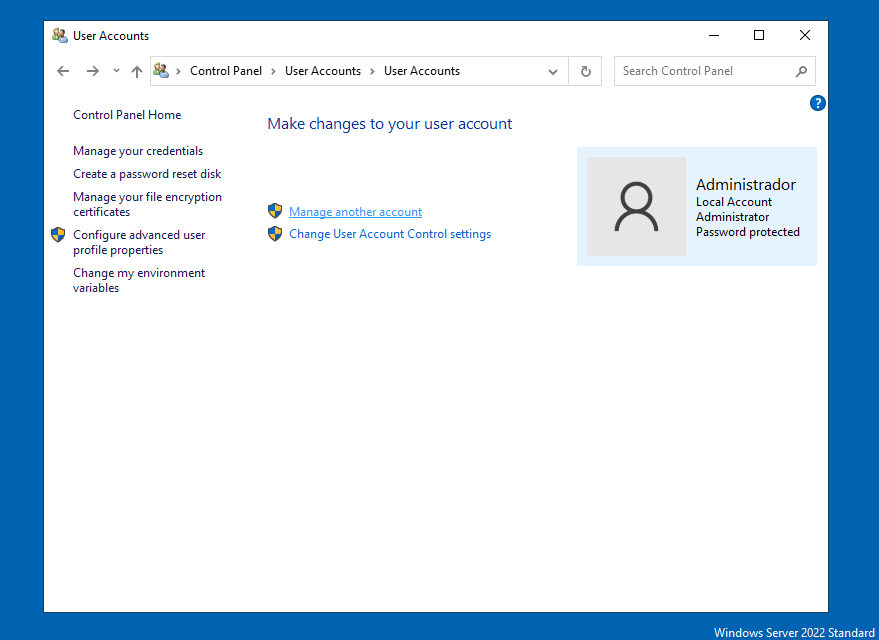
Task: Select the Control Panel breadcrumb
Action: click(226, 71)
